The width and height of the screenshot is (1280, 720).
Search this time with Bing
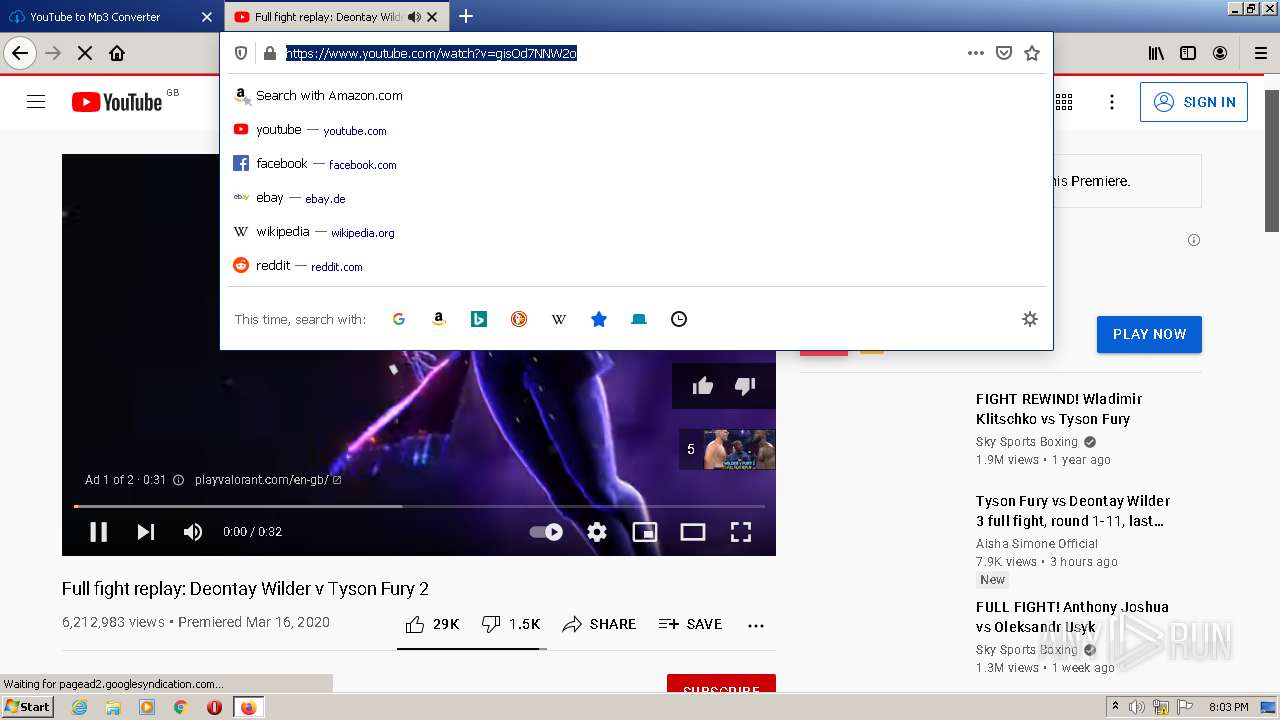point(479,319)
